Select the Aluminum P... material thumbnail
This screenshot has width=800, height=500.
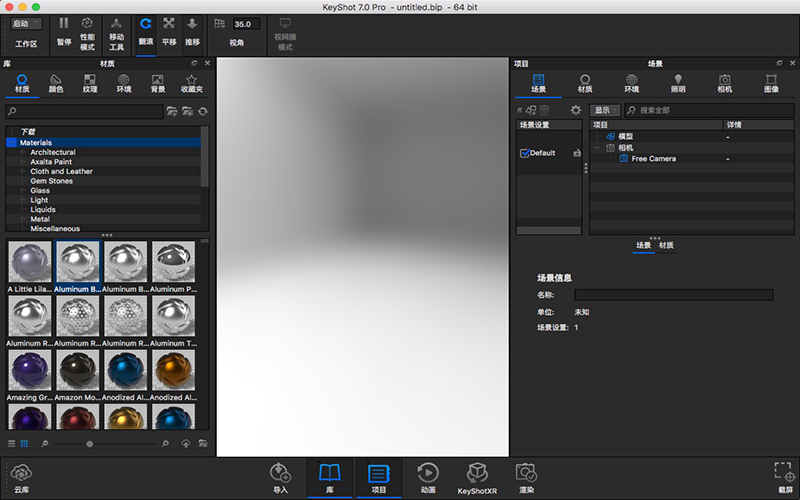click(173, 262)
